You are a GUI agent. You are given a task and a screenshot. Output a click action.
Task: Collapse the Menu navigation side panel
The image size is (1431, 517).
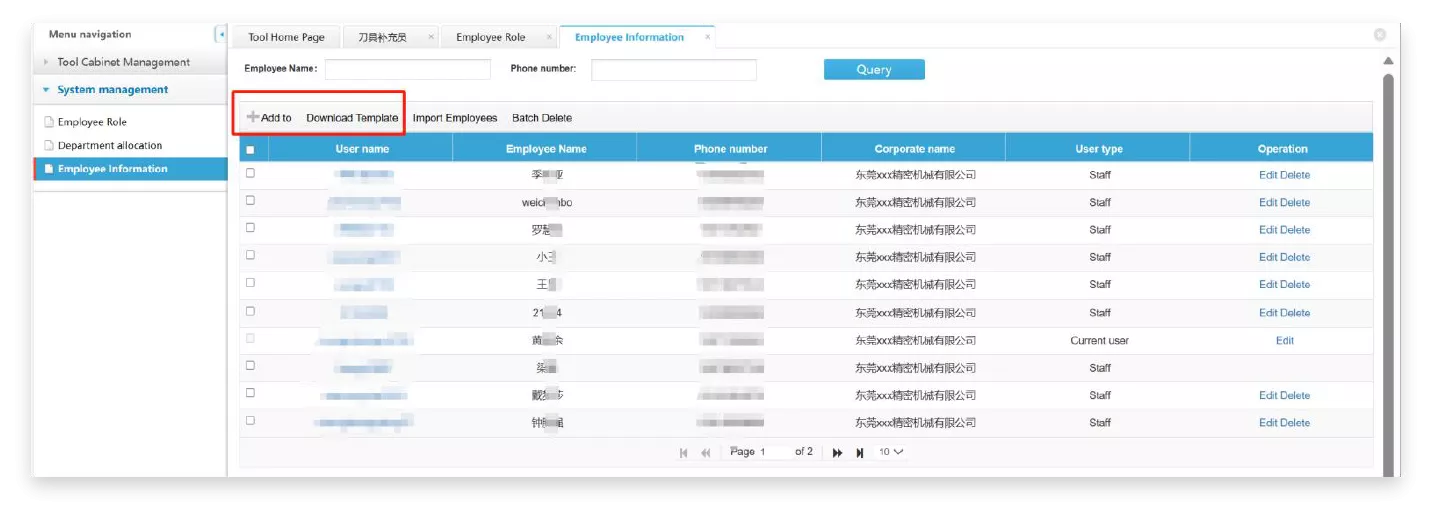(220, 35)
